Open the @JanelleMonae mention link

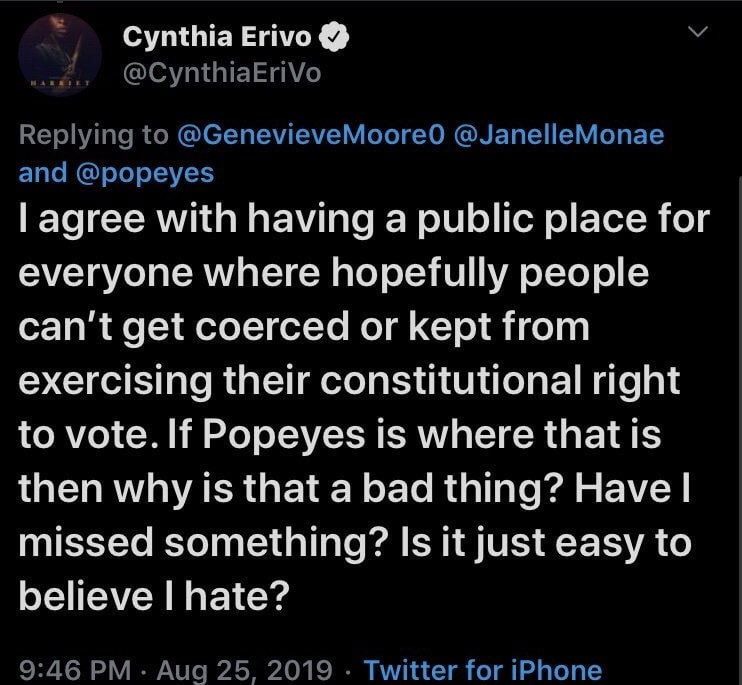click(559, 135)
